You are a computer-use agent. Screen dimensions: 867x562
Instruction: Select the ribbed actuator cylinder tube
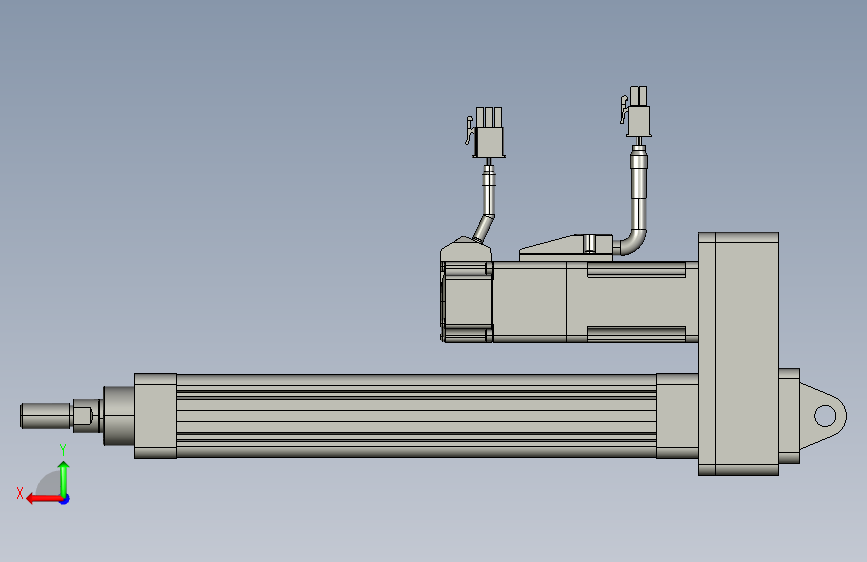point(416,416)
